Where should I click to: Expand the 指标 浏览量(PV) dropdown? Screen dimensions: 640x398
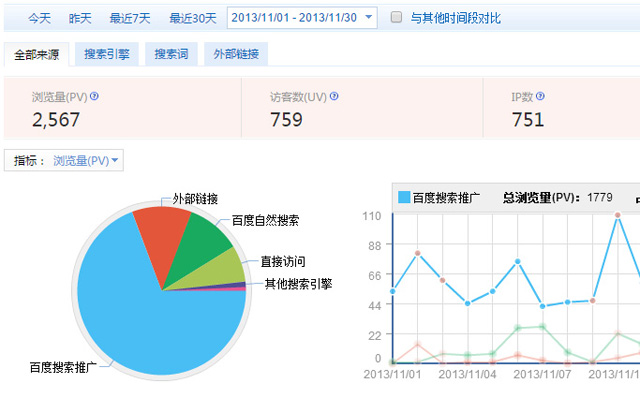coord(64,160)
